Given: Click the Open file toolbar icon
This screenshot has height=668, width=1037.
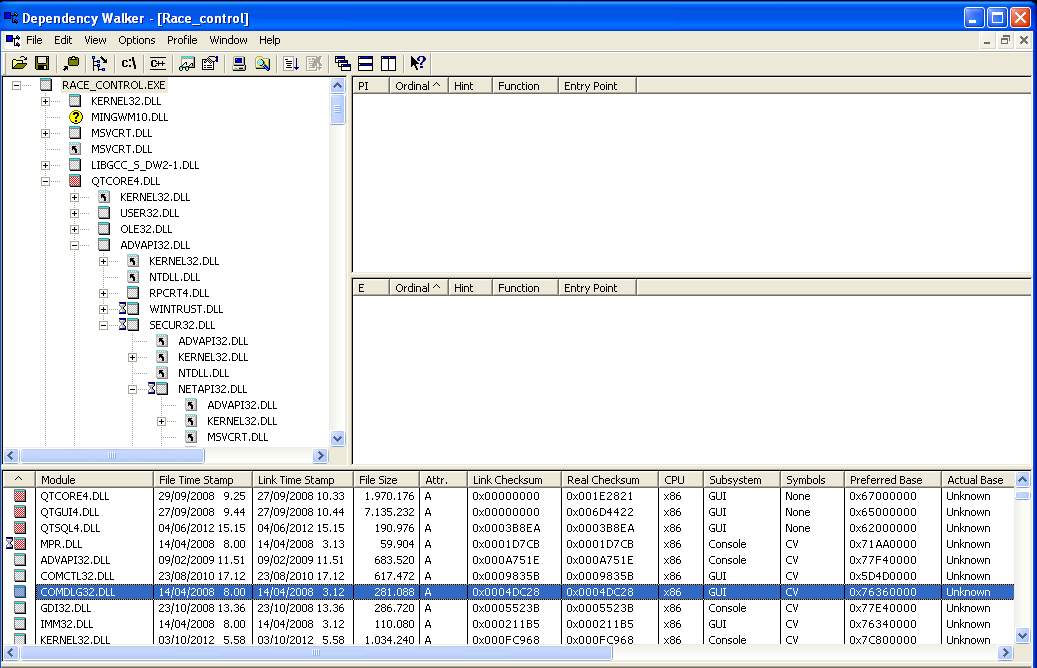Looking at the screenshot, I should pyautogui.click(x=19, y=63).
